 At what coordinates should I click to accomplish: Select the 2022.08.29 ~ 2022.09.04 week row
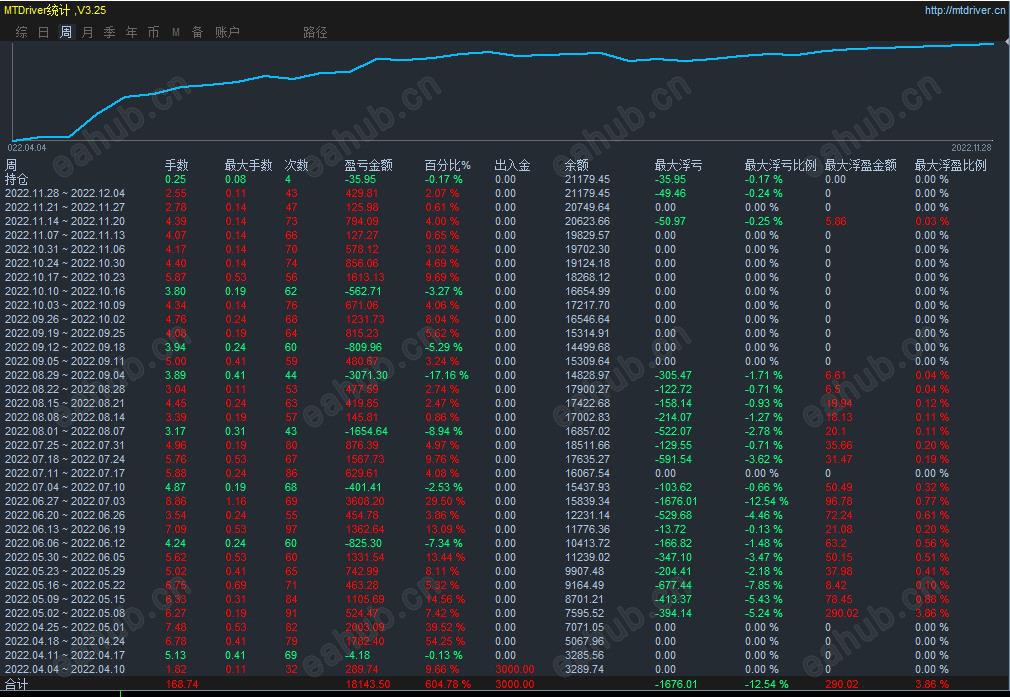pos(505,375)
